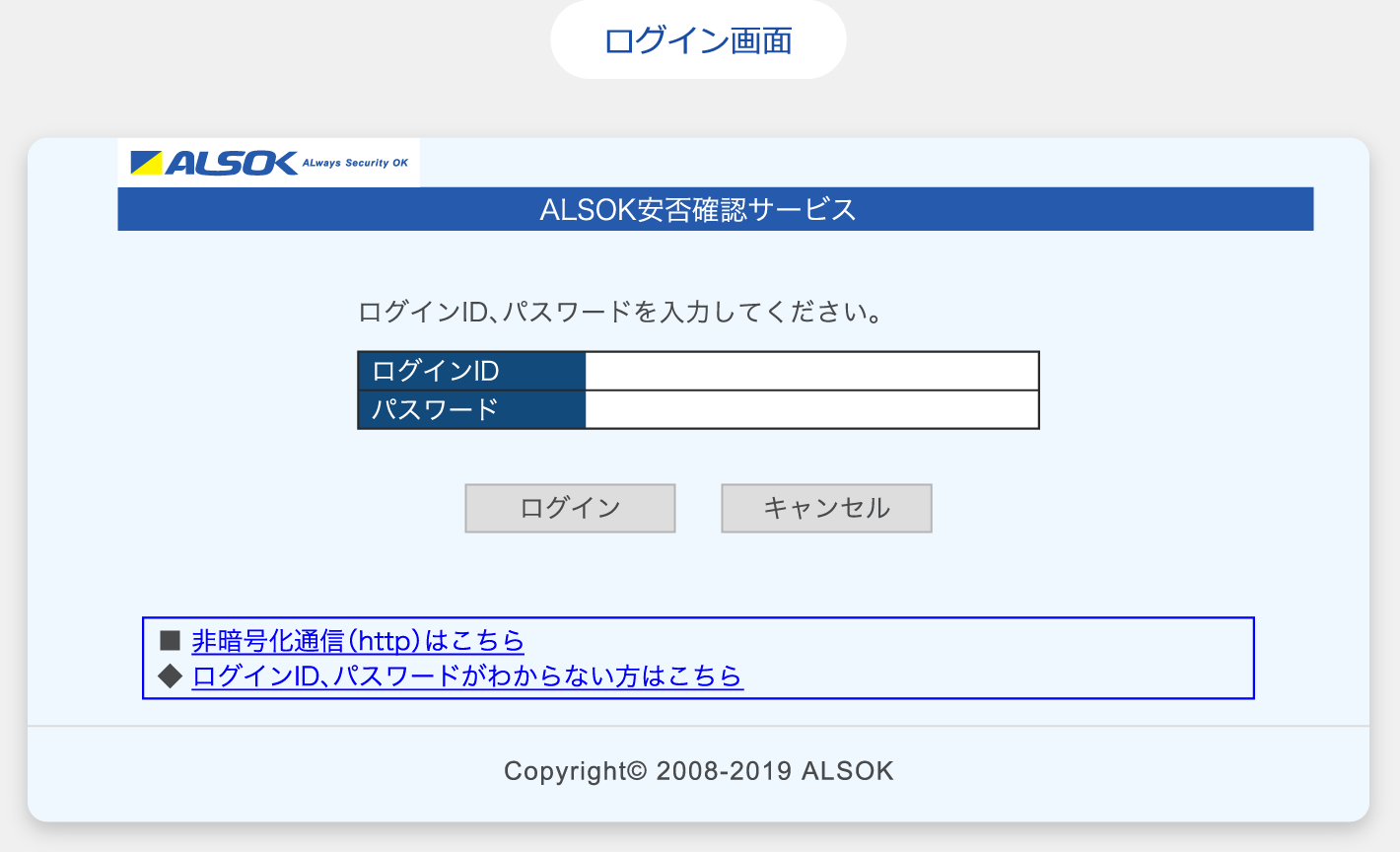Click the horizontal divider above the copyright
This screenshot has height=852, width=1400.
698,726
